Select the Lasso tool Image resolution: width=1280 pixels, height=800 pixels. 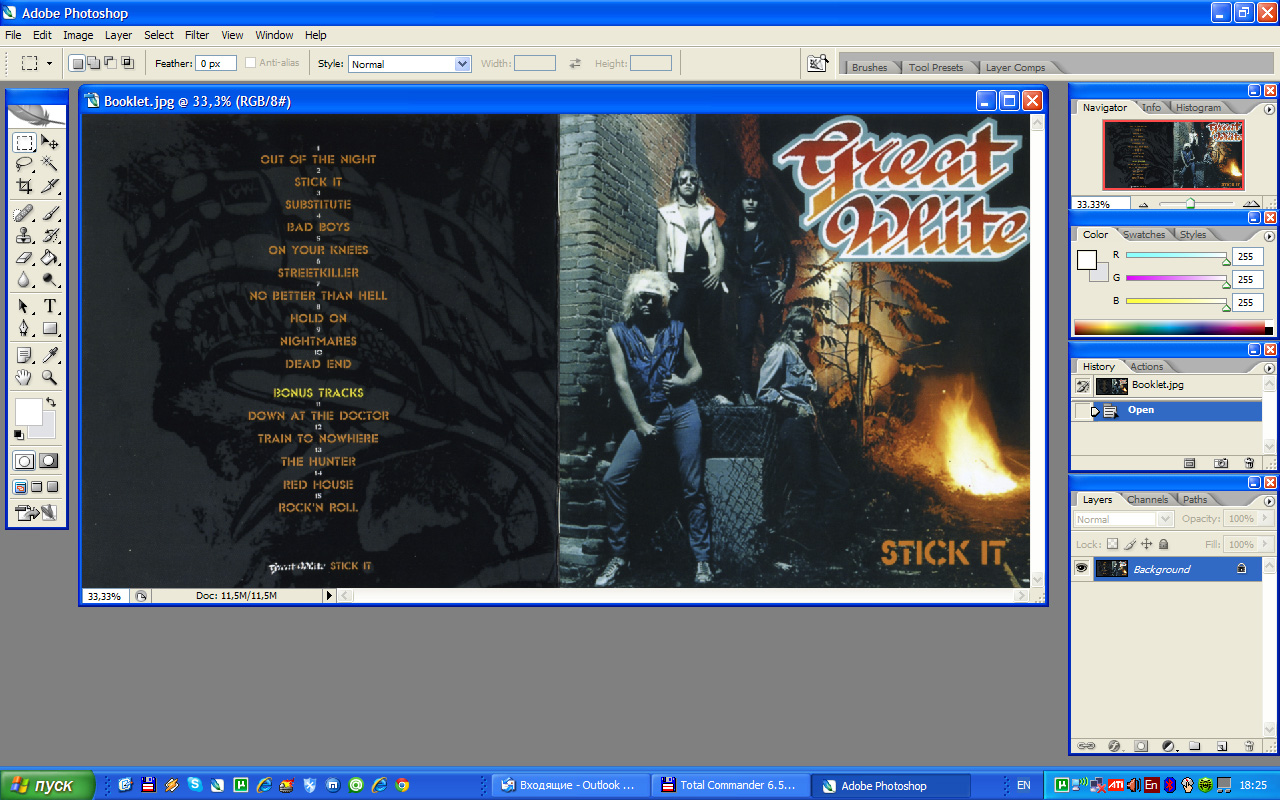pos(24,164)
